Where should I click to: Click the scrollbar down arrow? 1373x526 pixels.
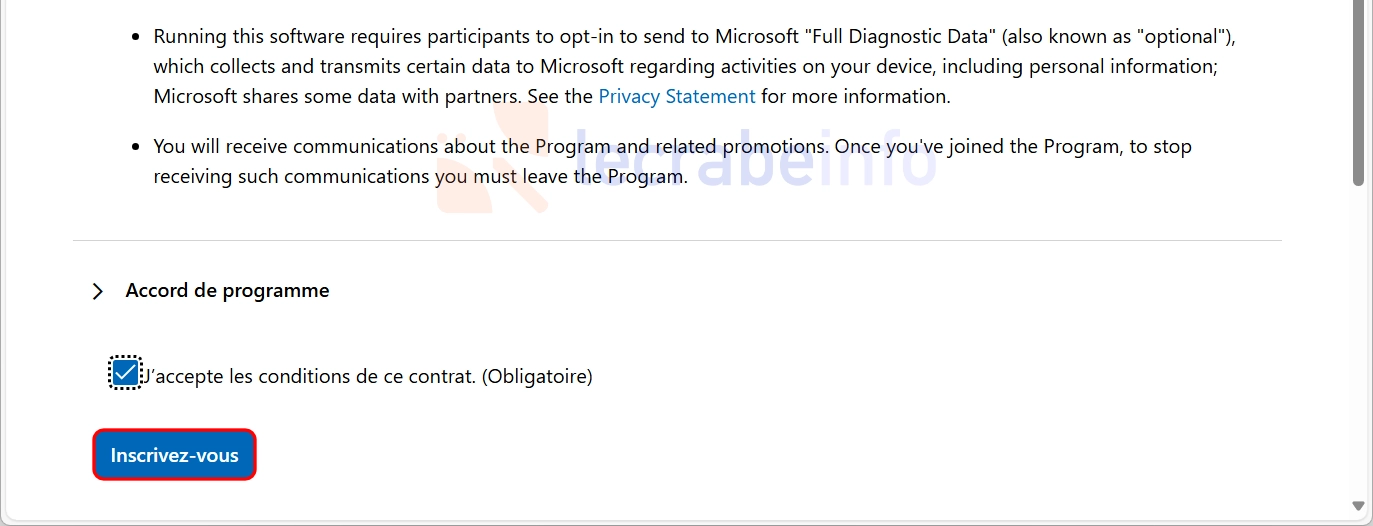click(1358, 506)
